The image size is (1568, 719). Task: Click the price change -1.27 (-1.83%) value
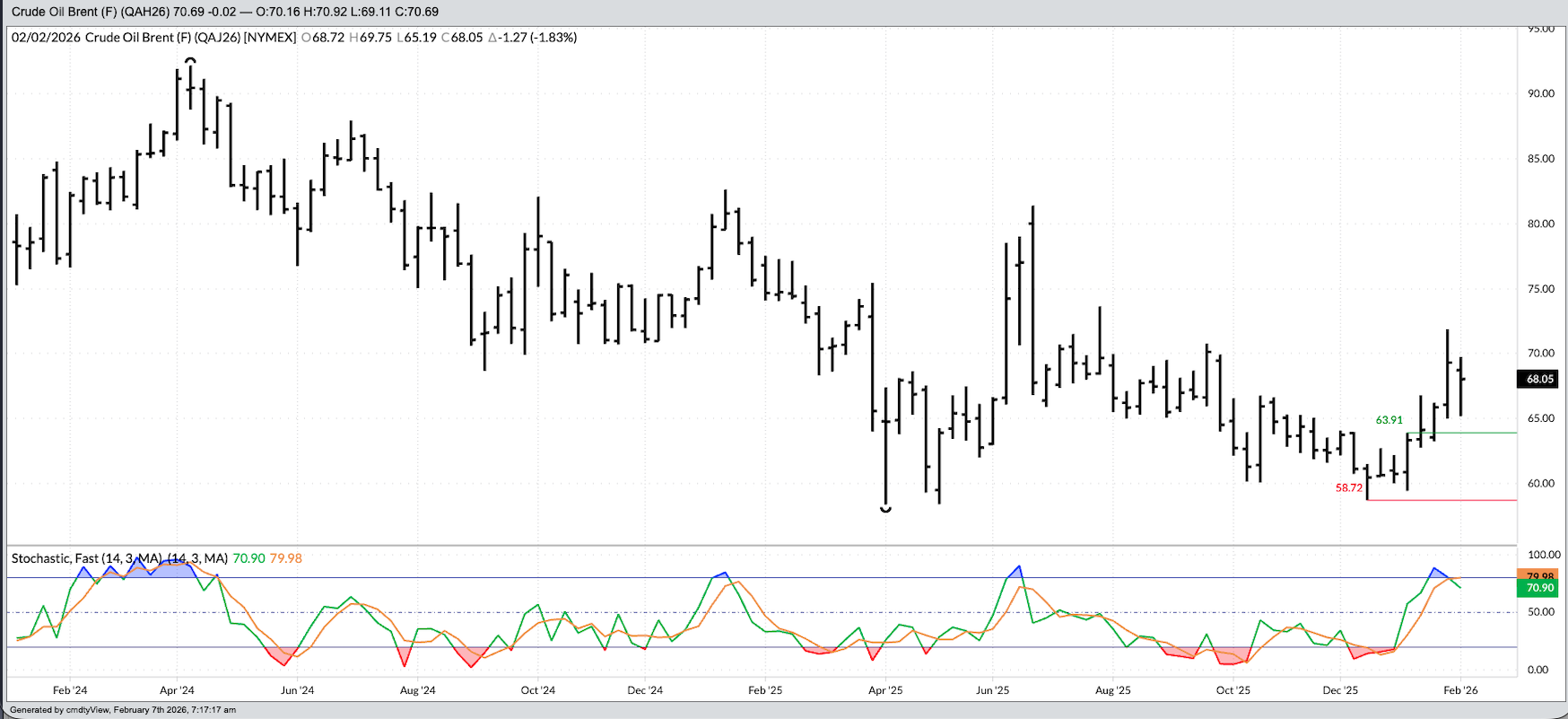532,38
